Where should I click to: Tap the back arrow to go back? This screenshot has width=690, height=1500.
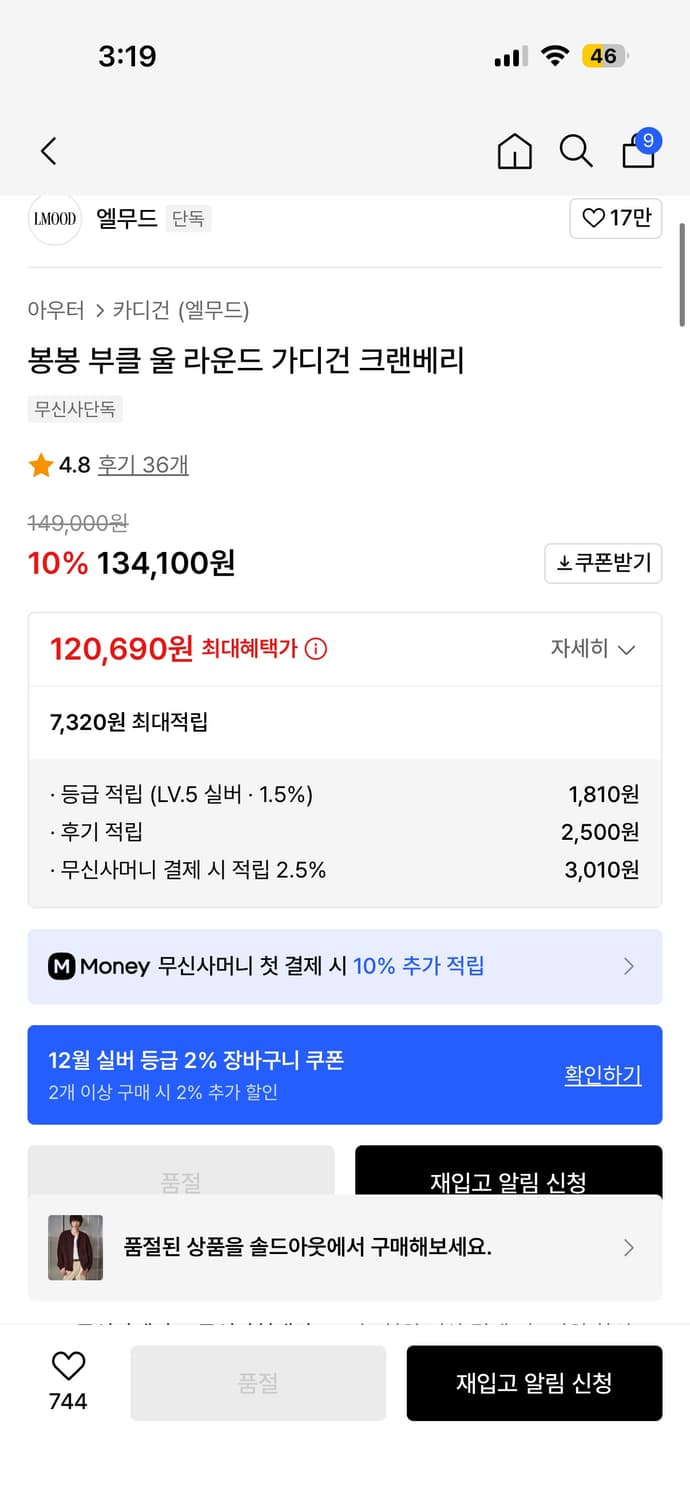coord(47,150)
